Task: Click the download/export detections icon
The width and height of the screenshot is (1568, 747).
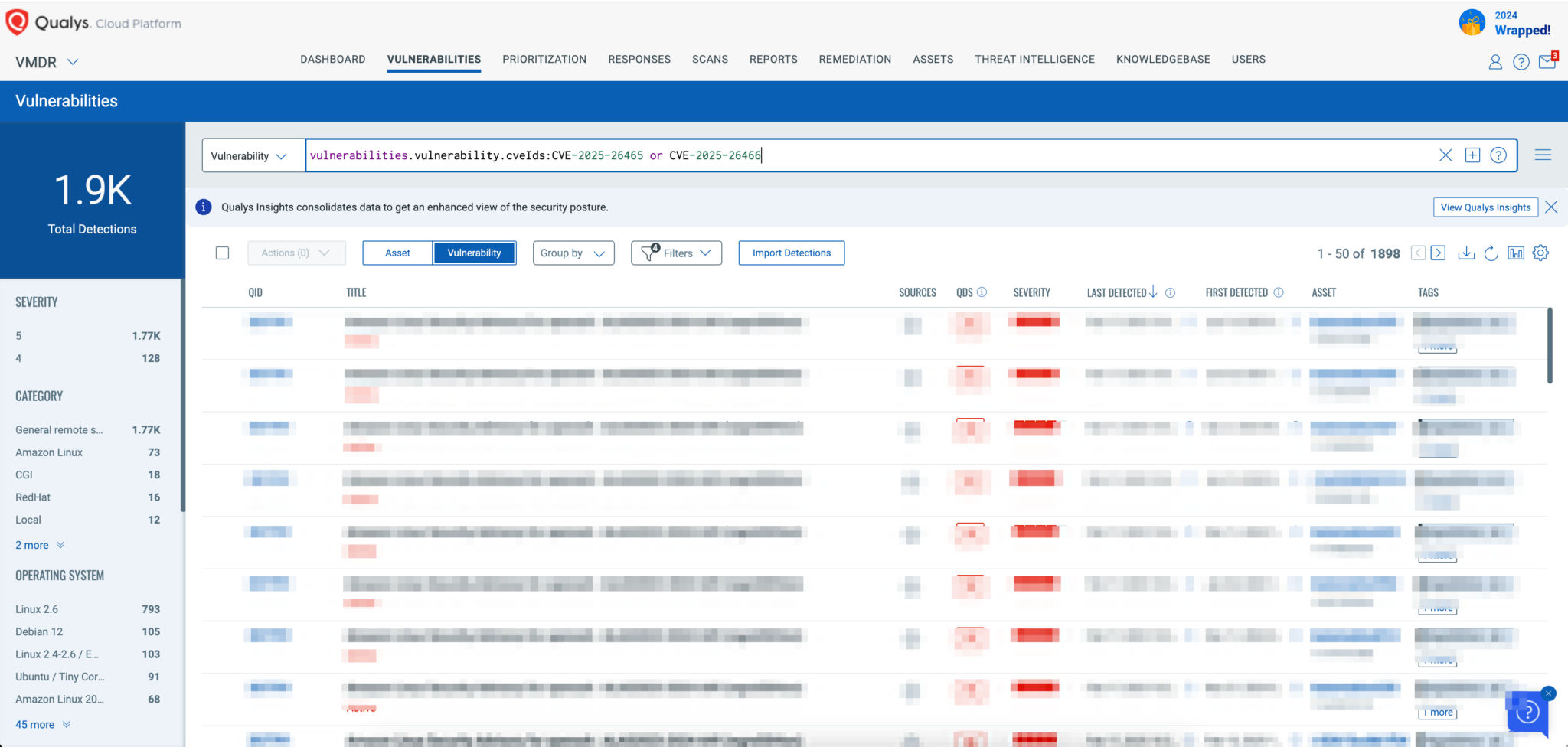Action: click(1466, 253)
